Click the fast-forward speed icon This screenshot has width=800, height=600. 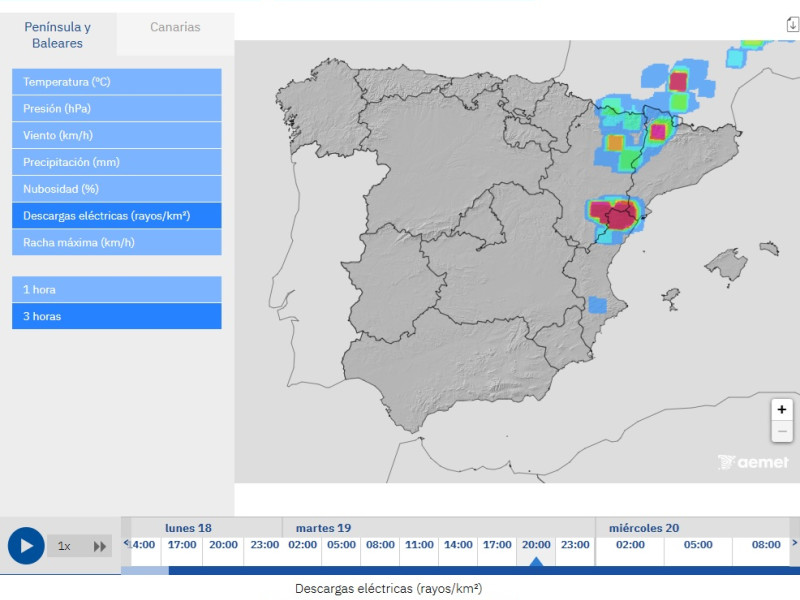tap(100, 546)
